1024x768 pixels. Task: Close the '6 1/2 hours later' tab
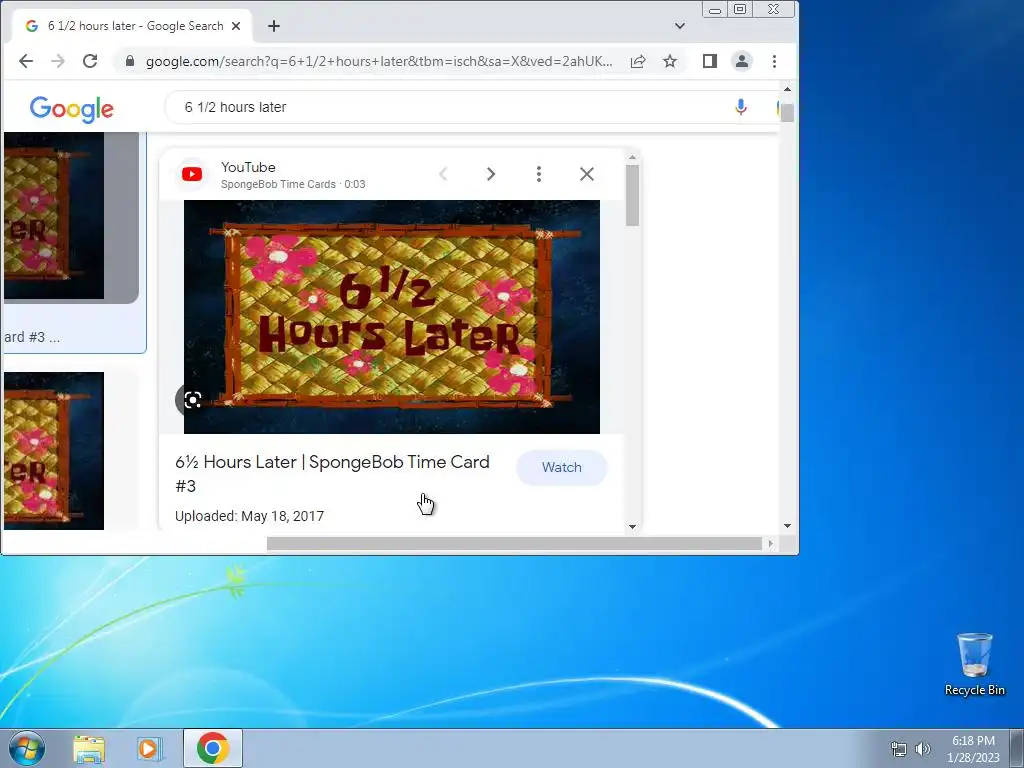click(236, 26)
